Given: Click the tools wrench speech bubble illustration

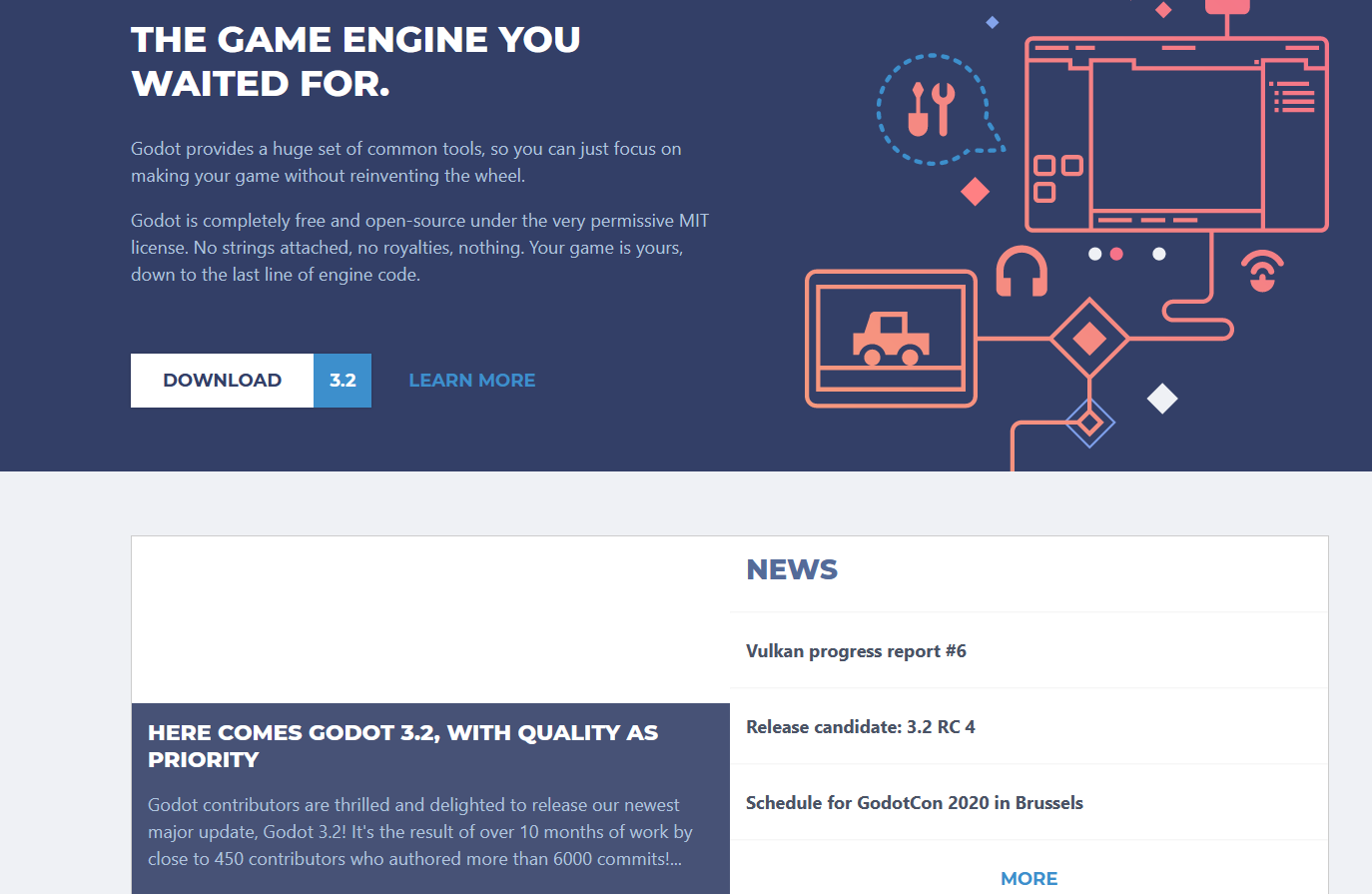Looking at the screenshot, I should coord(939,110).
